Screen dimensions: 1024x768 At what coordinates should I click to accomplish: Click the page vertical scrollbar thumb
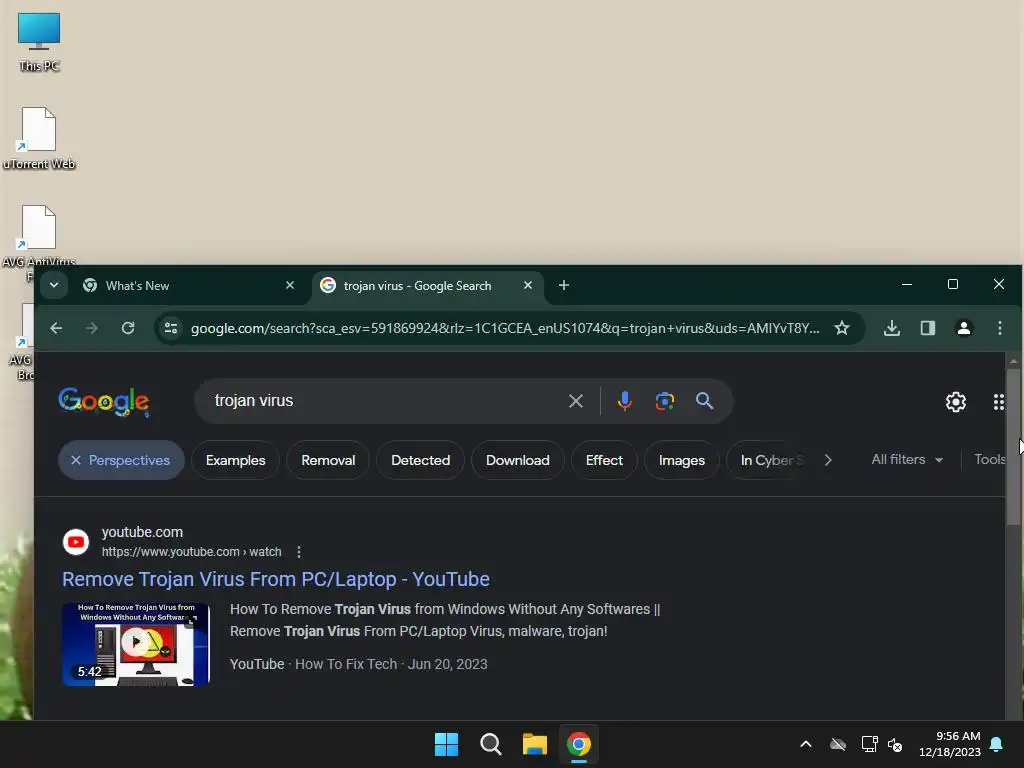(1013, 447)
